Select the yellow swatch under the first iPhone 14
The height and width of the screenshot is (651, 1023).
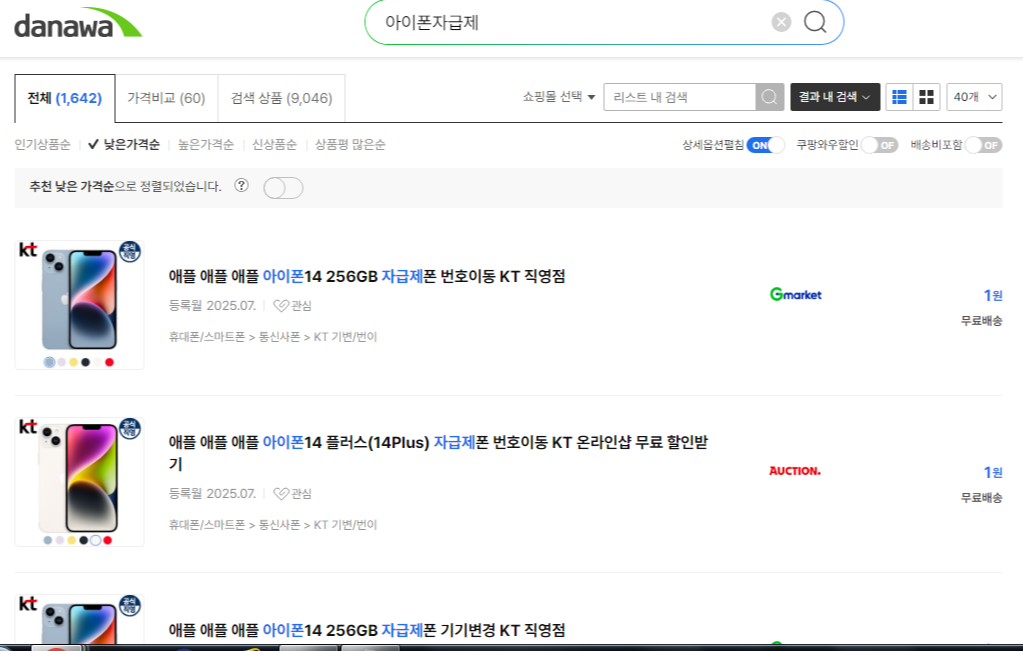pyautogui.click(x=74, y=362)
